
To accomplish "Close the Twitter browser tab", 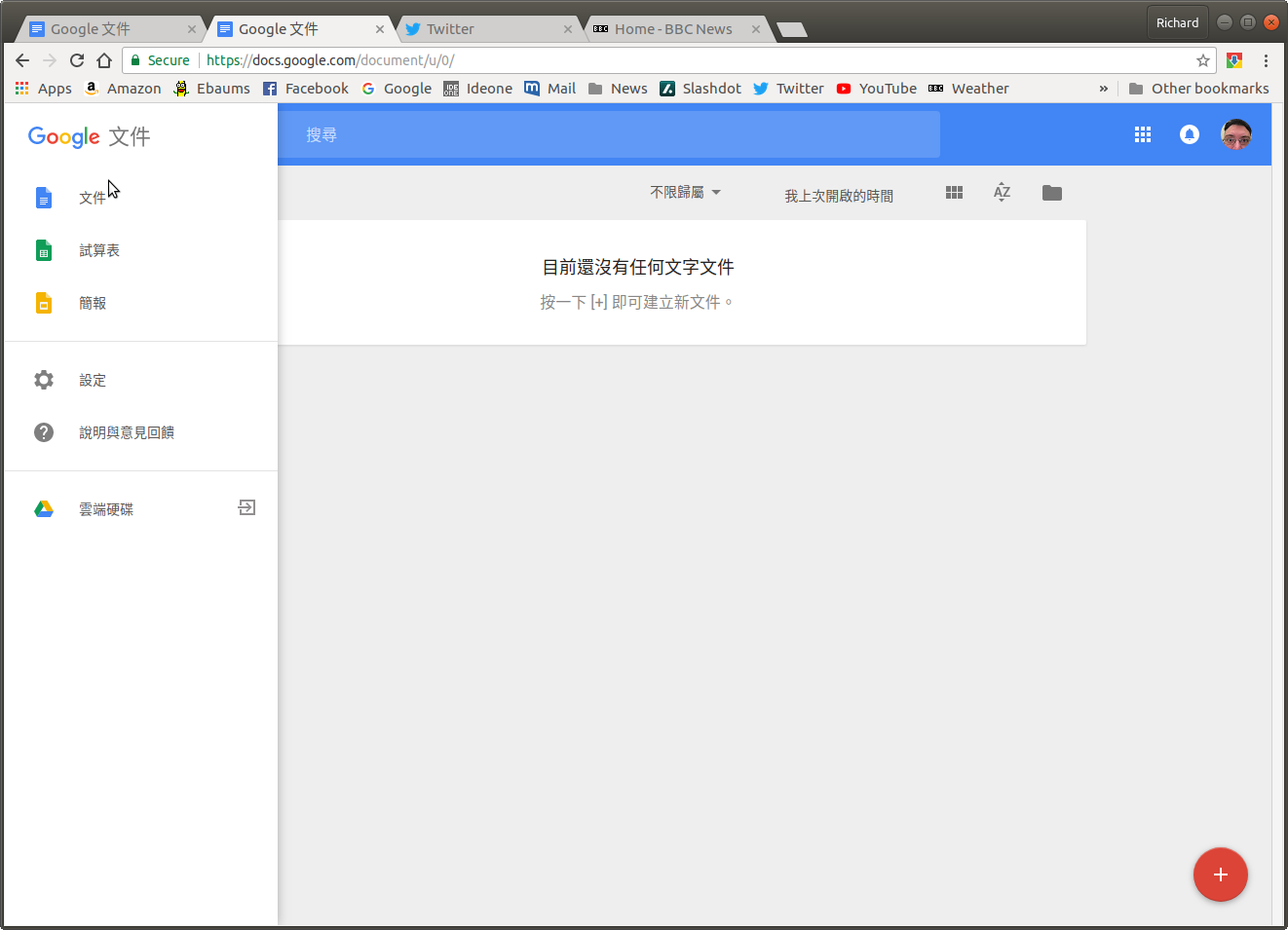I will (x=568, y=29).
